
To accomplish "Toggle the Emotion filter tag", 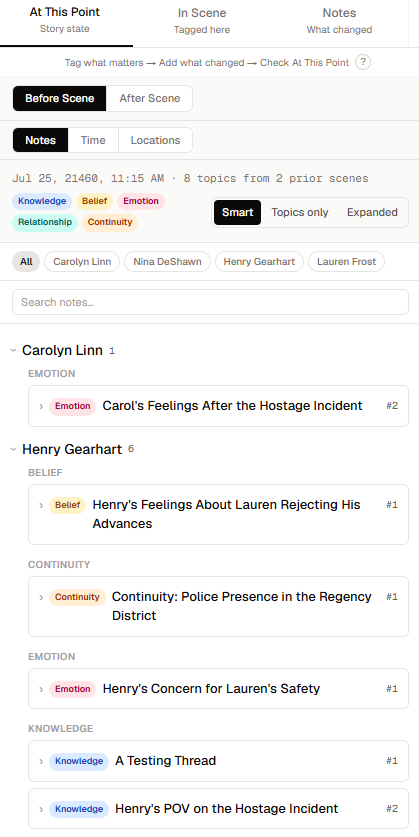I will coord(141,201).
